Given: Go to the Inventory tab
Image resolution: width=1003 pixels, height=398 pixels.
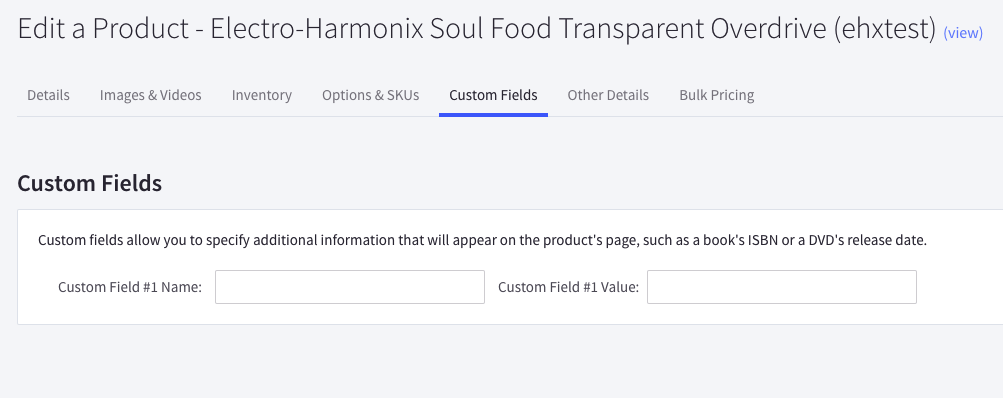Looking at the screenshot, I should (x=262, y=95).
